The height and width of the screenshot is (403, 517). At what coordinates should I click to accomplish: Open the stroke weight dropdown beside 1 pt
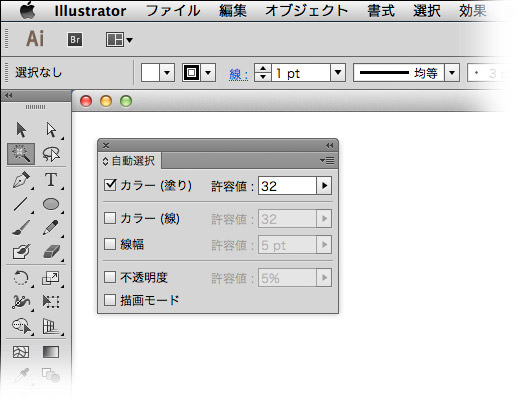tap(338, 72)
